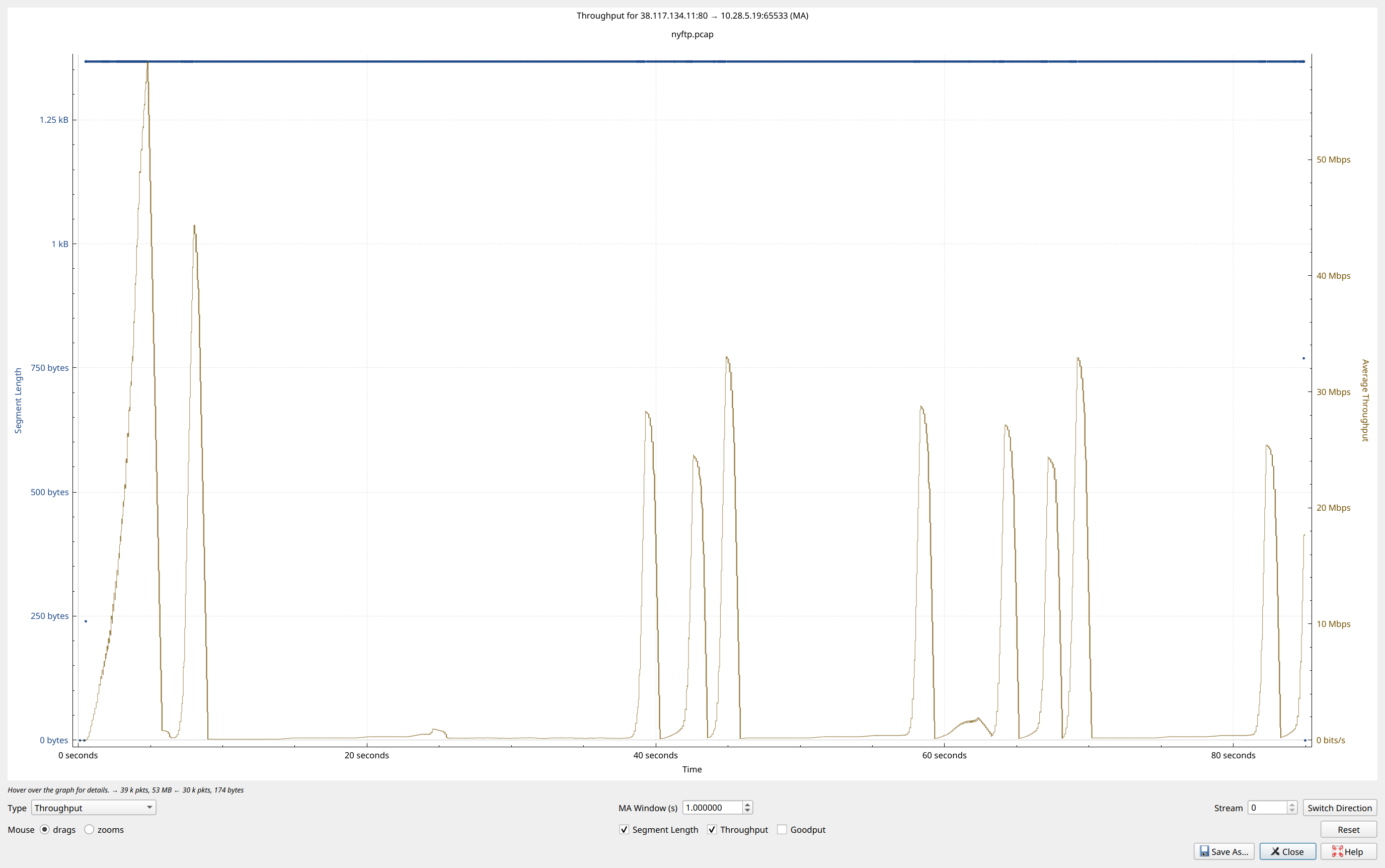
Task: Click the '20 Mbps' throughput axis label
Action: coord(1333,508)
